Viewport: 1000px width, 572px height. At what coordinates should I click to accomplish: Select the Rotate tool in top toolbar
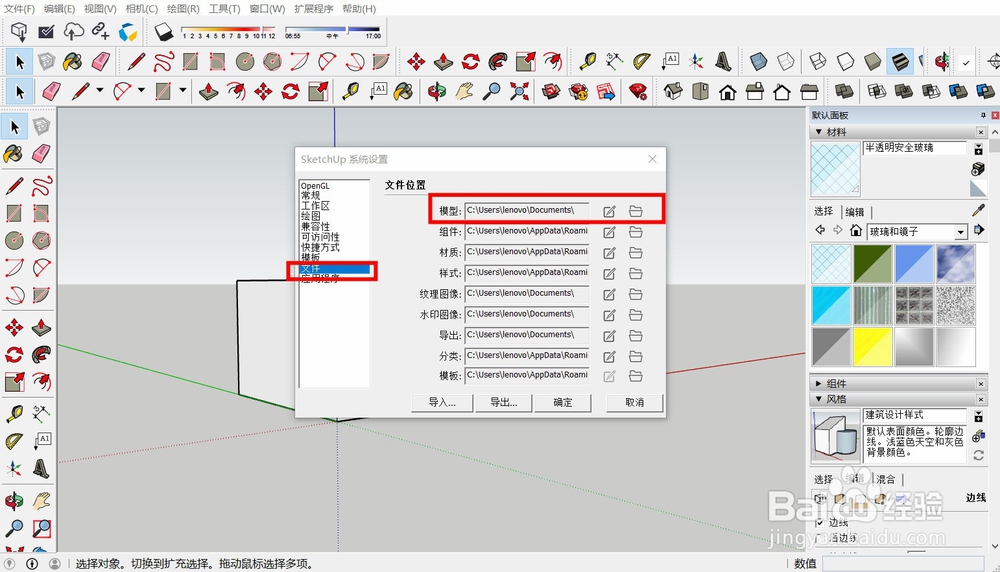(x=471, y=61)
